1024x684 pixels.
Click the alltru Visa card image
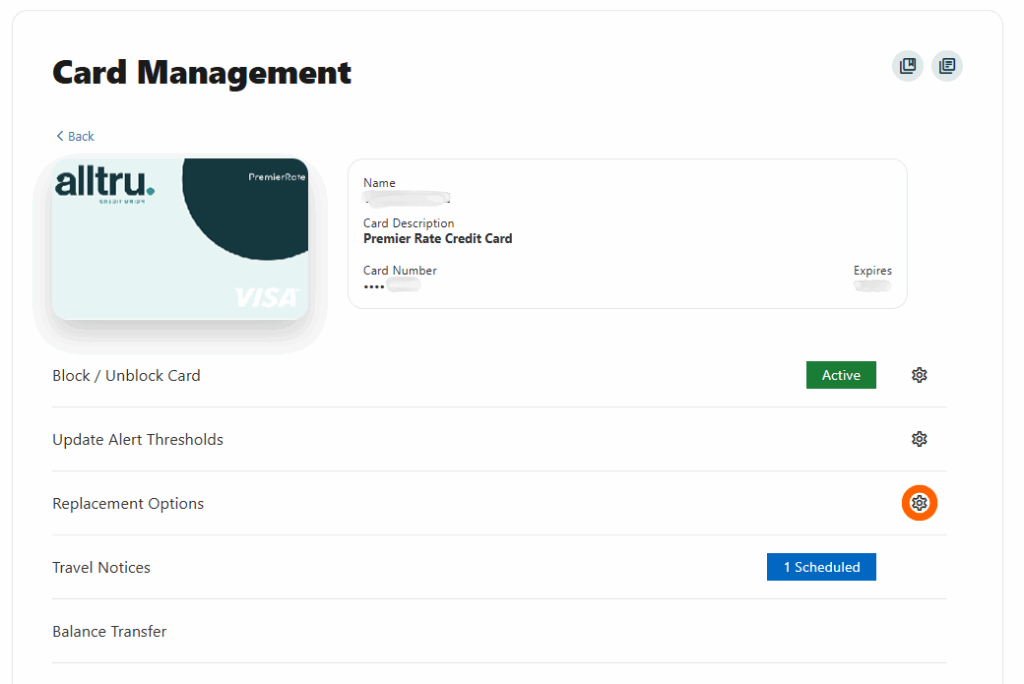tap(180, 239)
